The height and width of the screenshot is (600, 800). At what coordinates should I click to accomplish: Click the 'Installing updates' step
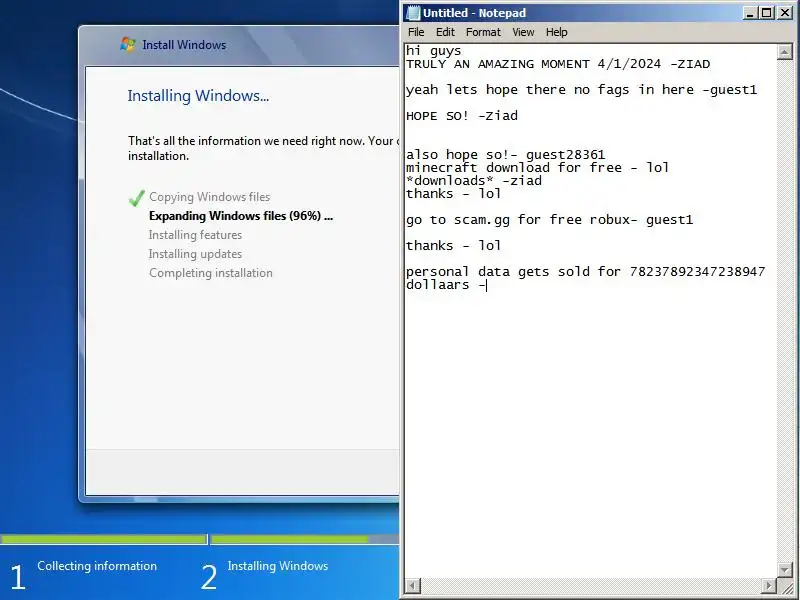195,254
